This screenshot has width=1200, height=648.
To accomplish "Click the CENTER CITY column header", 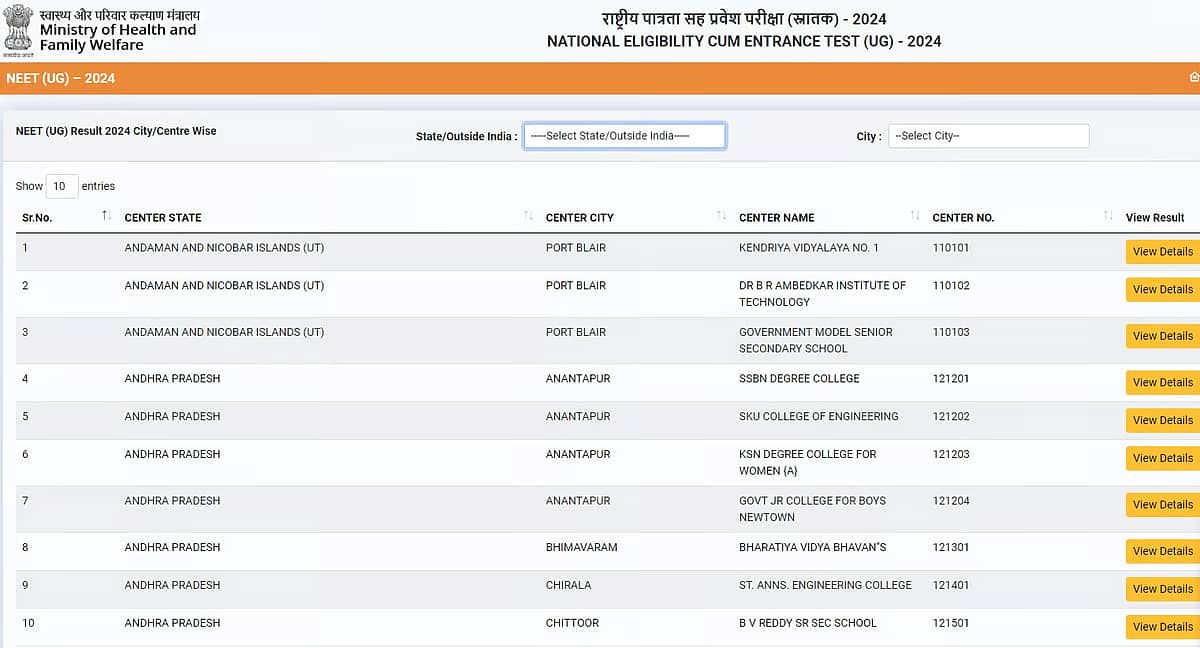I will tap(580, 217).
